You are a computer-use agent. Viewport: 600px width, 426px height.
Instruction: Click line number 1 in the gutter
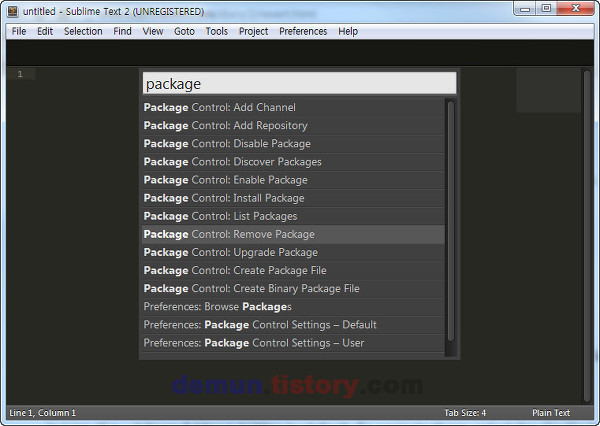[x=20, y=74]
